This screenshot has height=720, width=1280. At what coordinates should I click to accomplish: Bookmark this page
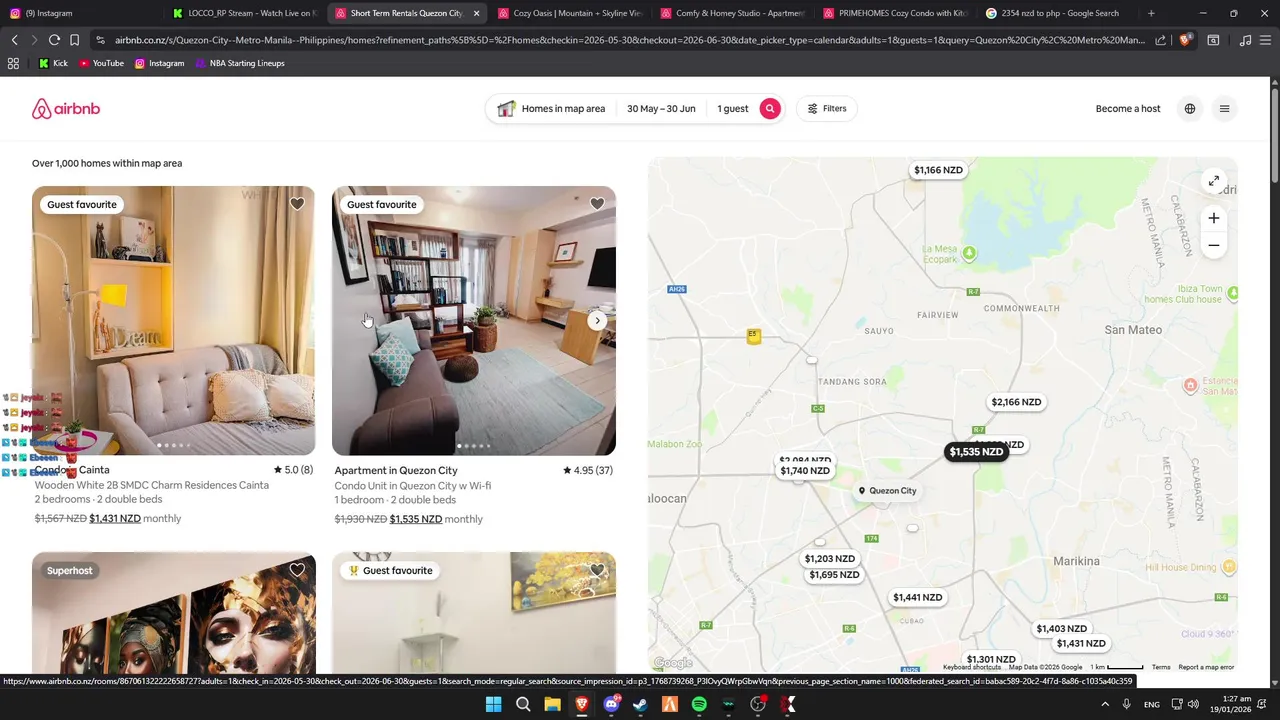(x=74, y=40)
